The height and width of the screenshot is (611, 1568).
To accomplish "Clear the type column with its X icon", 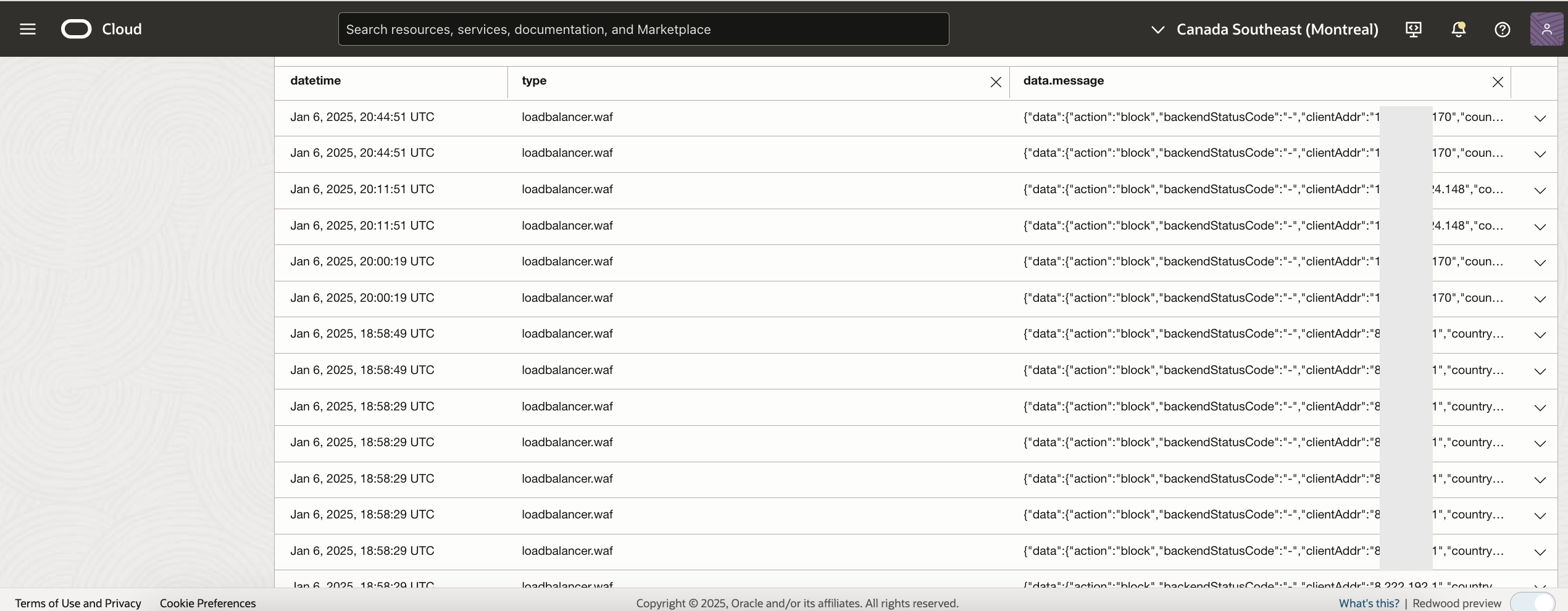I will (995, 81).
